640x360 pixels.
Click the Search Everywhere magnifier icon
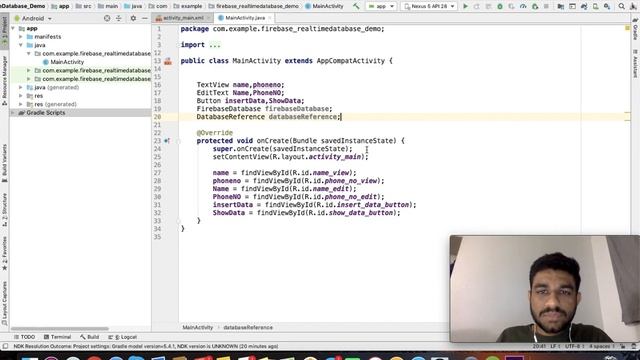coord(621,6)
